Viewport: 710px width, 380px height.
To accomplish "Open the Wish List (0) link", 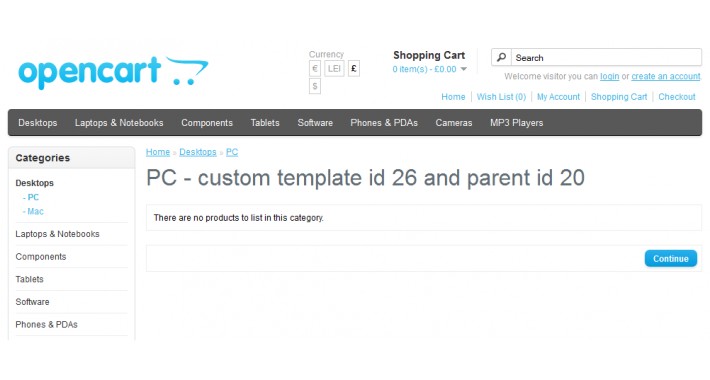I will [x=501, y=96].
